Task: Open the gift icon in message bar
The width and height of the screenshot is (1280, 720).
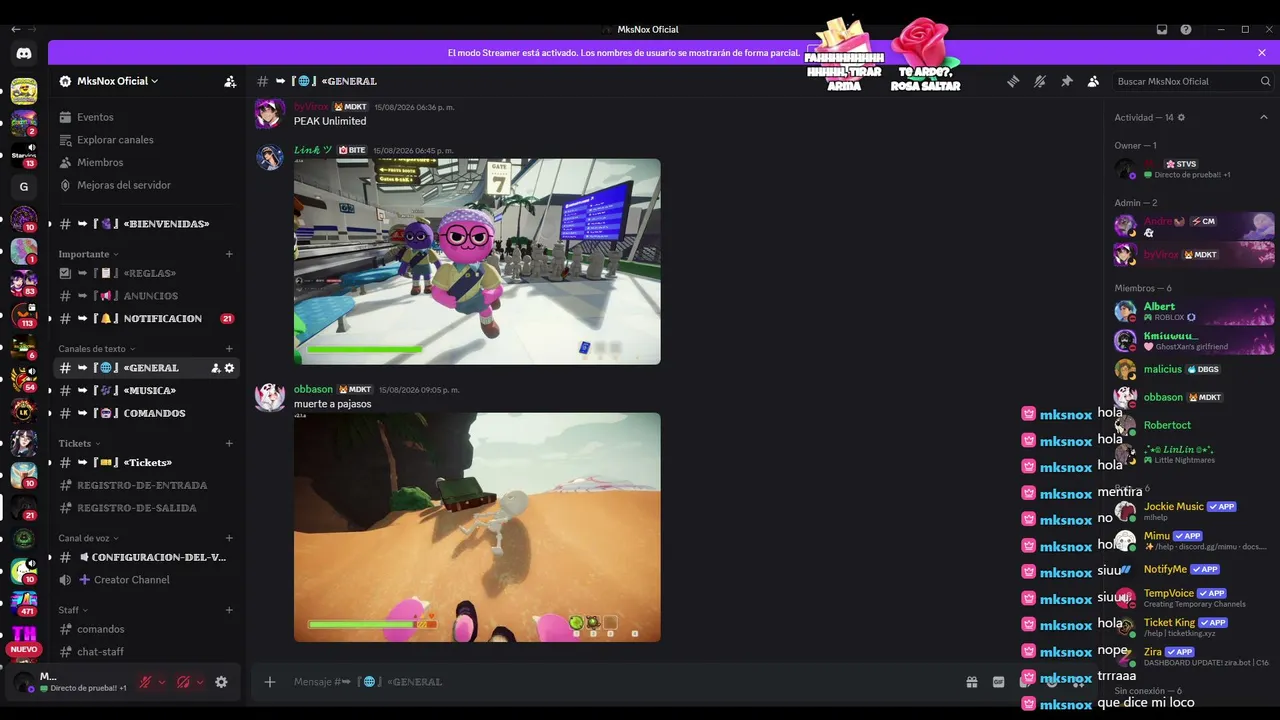Action: tap(971, 682)
